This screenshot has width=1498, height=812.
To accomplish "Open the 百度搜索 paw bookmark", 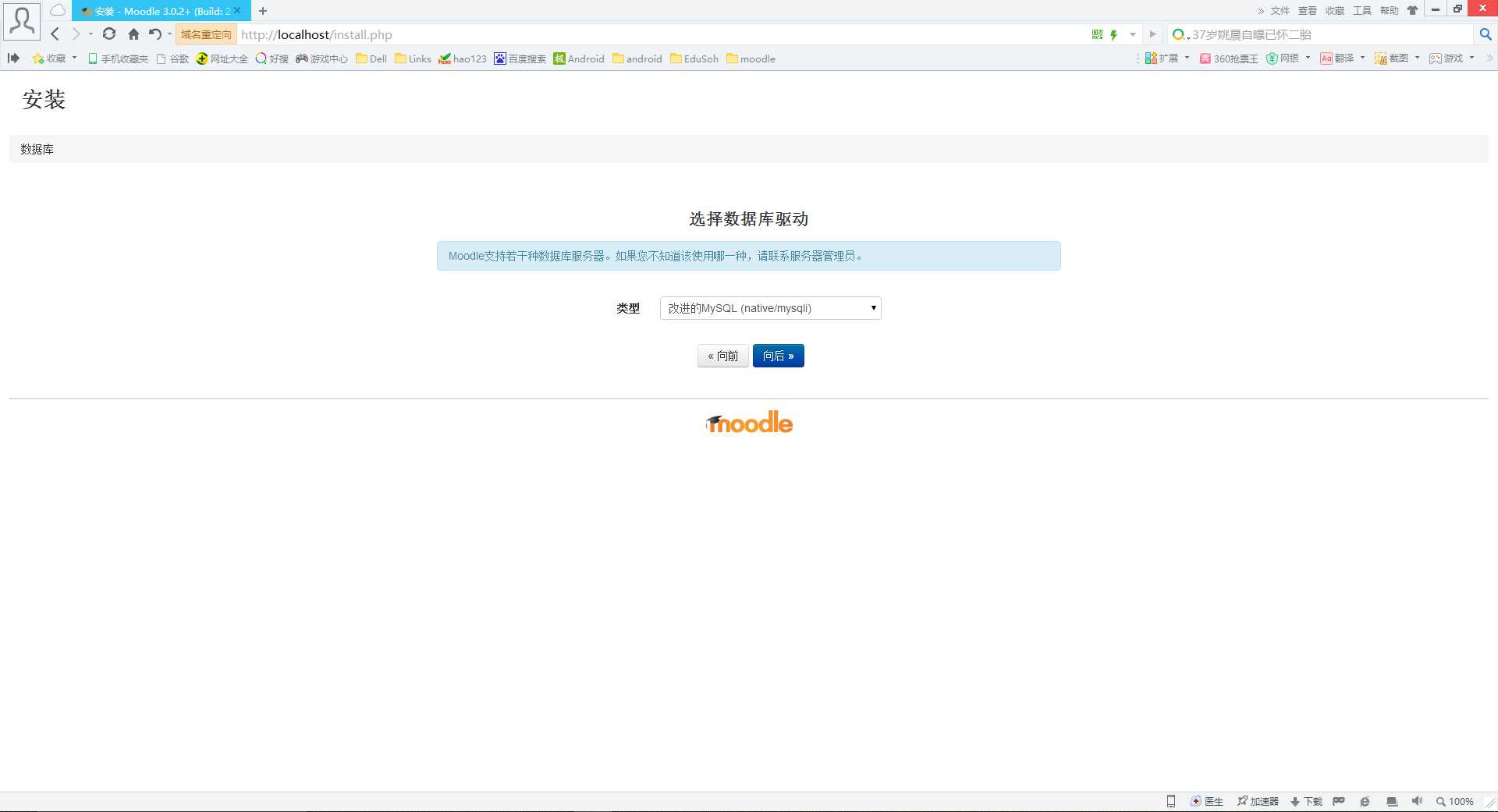I will pos(520,59).
